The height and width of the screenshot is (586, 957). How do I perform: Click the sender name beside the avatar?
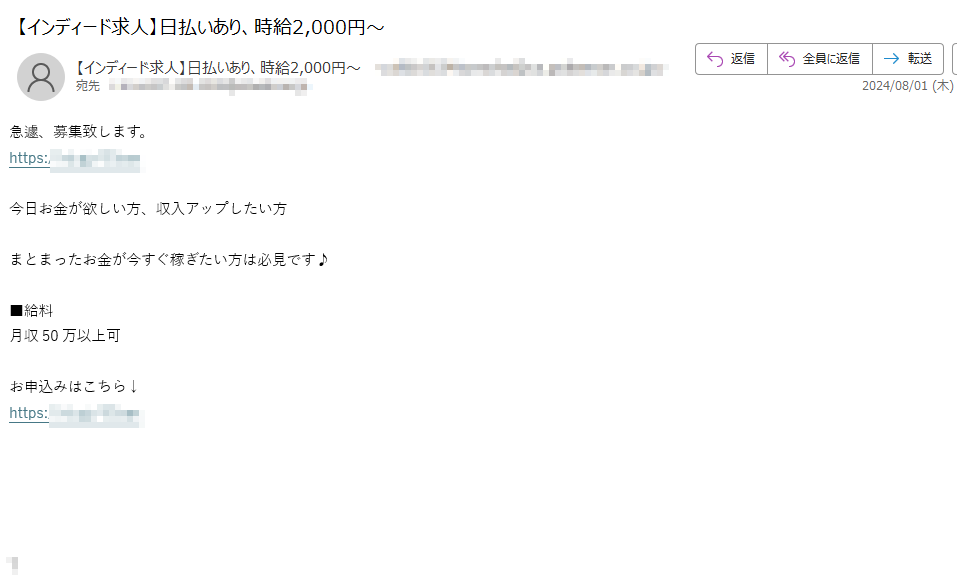coord(218,68)
